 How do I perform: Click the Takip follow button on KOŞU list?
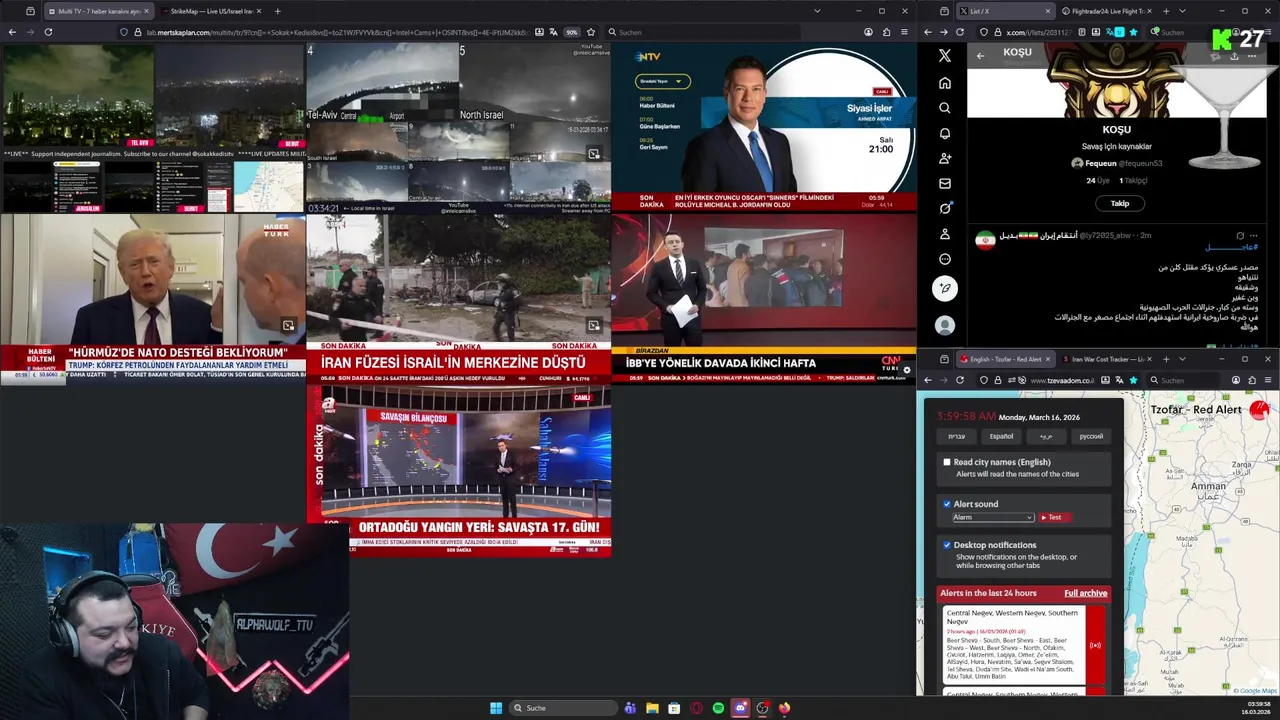tap(1119, 203)
